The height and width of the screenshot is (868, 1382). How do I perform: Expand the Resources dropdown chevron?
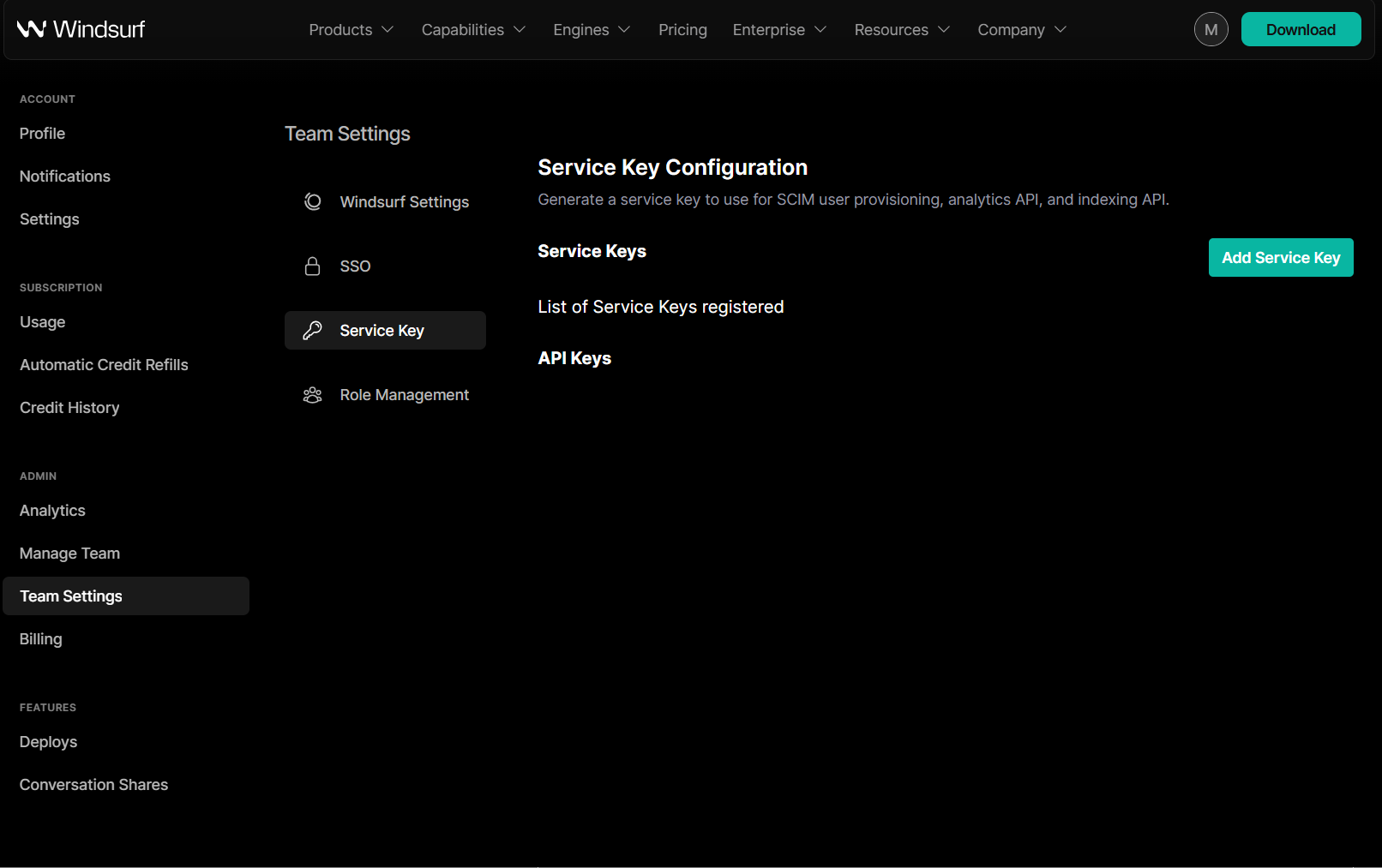(944, 29)
